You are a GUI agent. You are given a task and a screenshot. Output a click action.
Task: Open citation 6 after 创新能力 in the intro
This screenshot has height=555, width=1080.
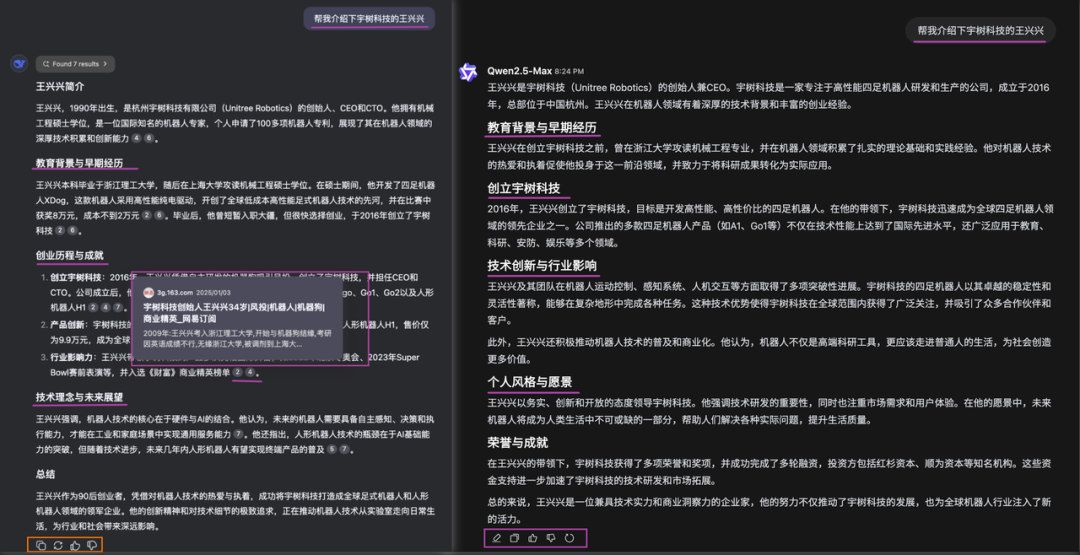coord(148,138)
